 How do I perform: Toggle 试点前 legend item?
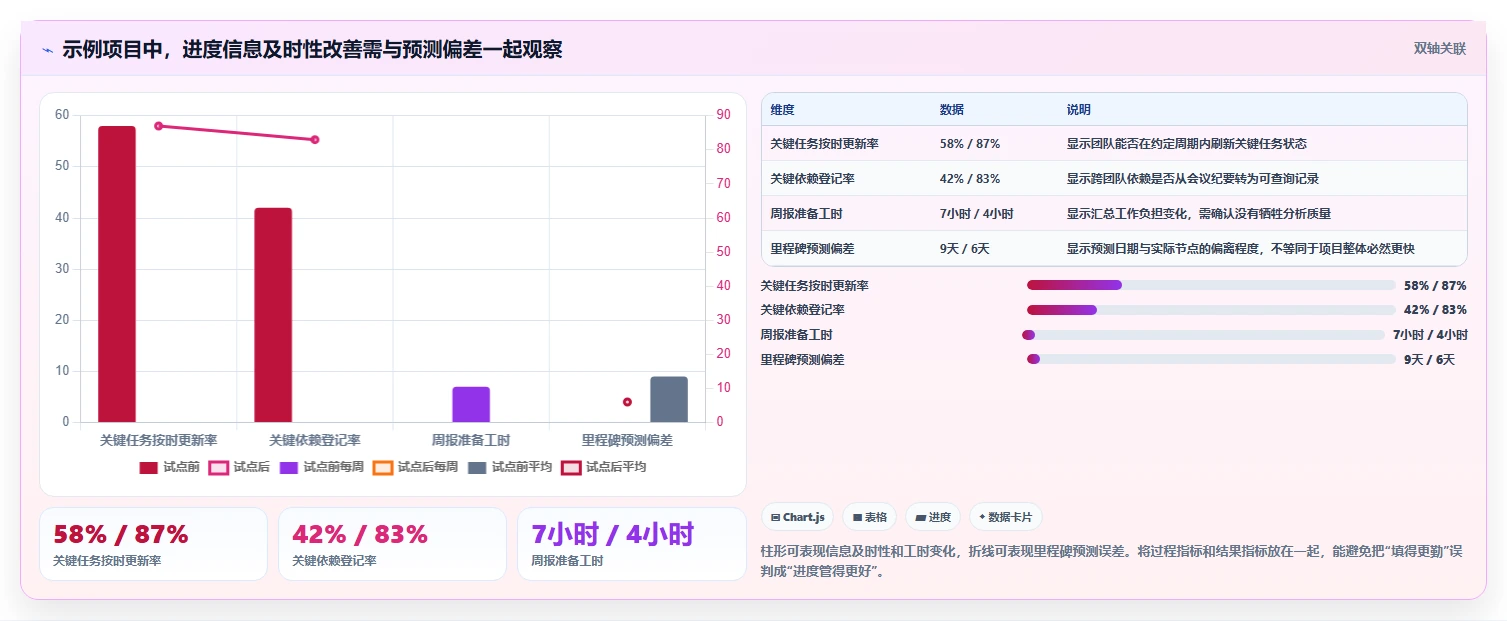pos(169,467)
